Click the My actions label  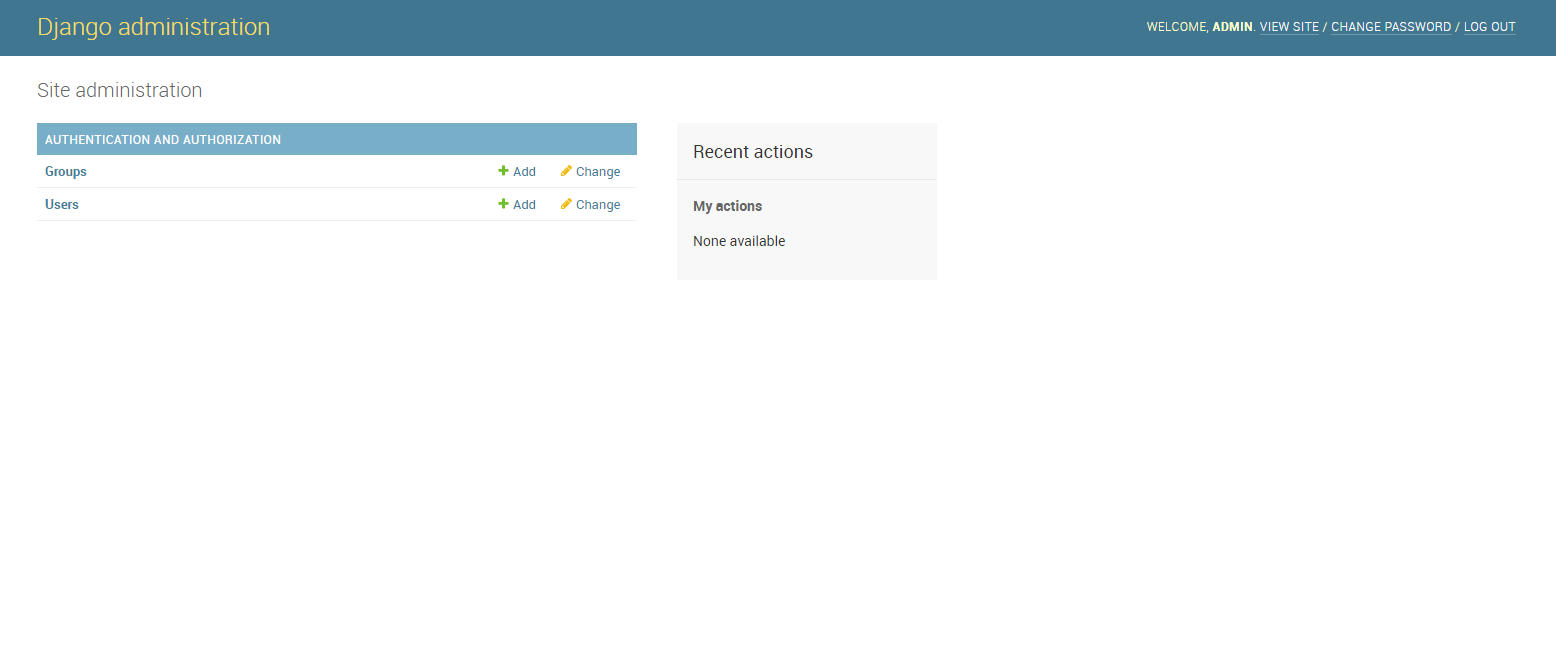[x=728, y=206]
